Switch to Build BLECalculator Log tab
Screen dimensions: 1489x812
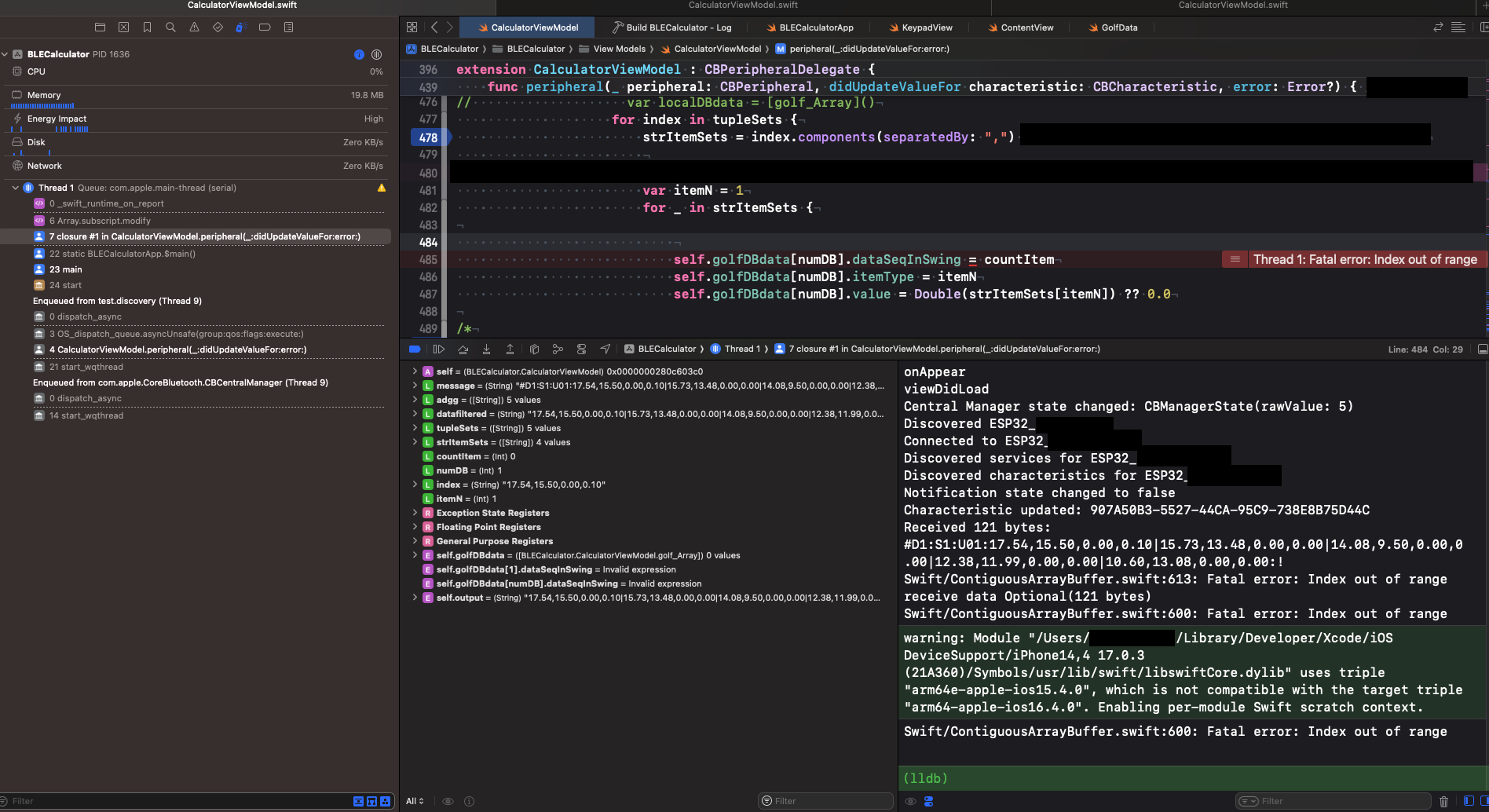pyautogui.click(x=671, y=27)
